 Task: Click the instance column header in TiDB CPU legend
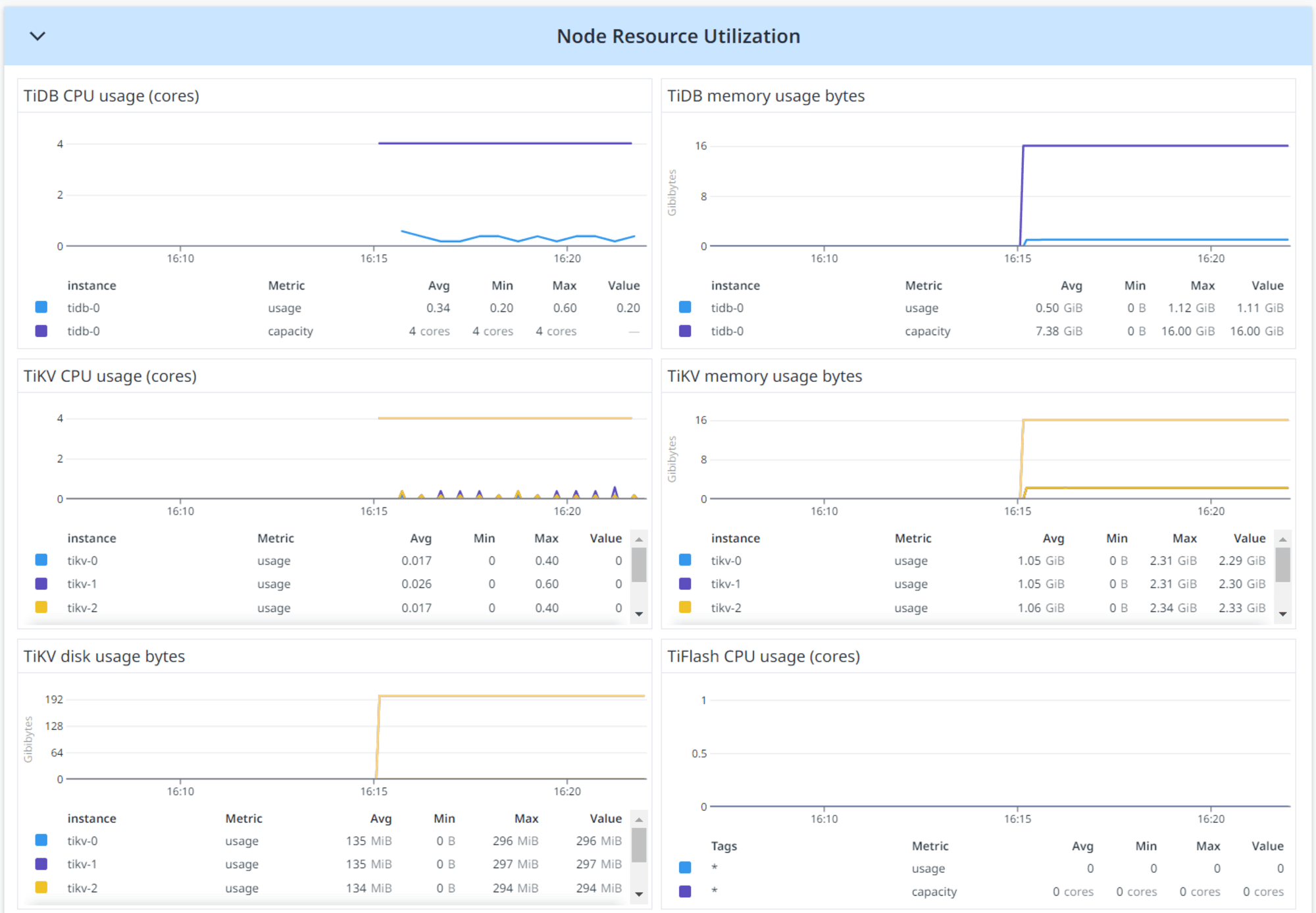91,286
